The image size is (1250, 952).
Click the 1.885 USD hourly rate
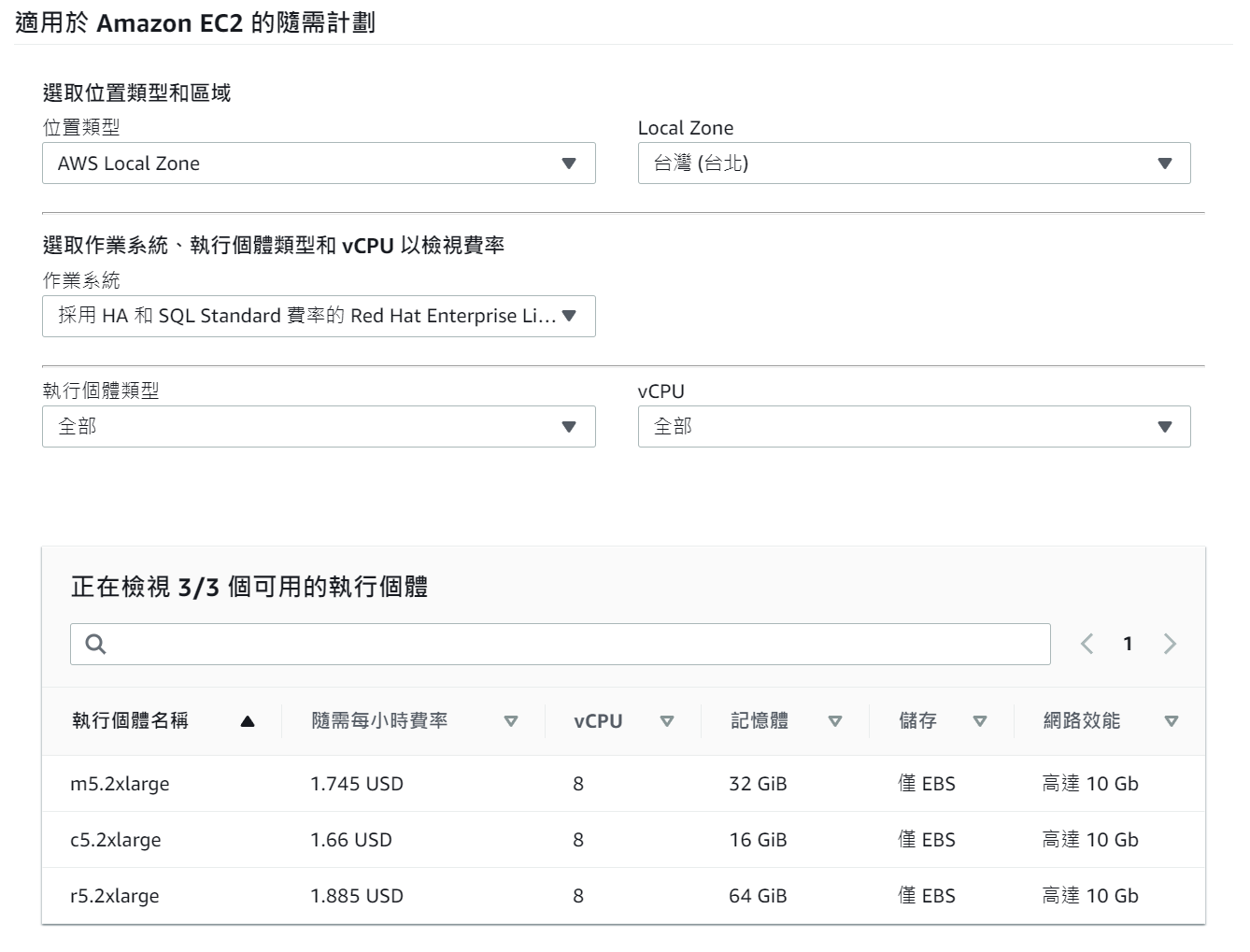(x=357, y=896)
